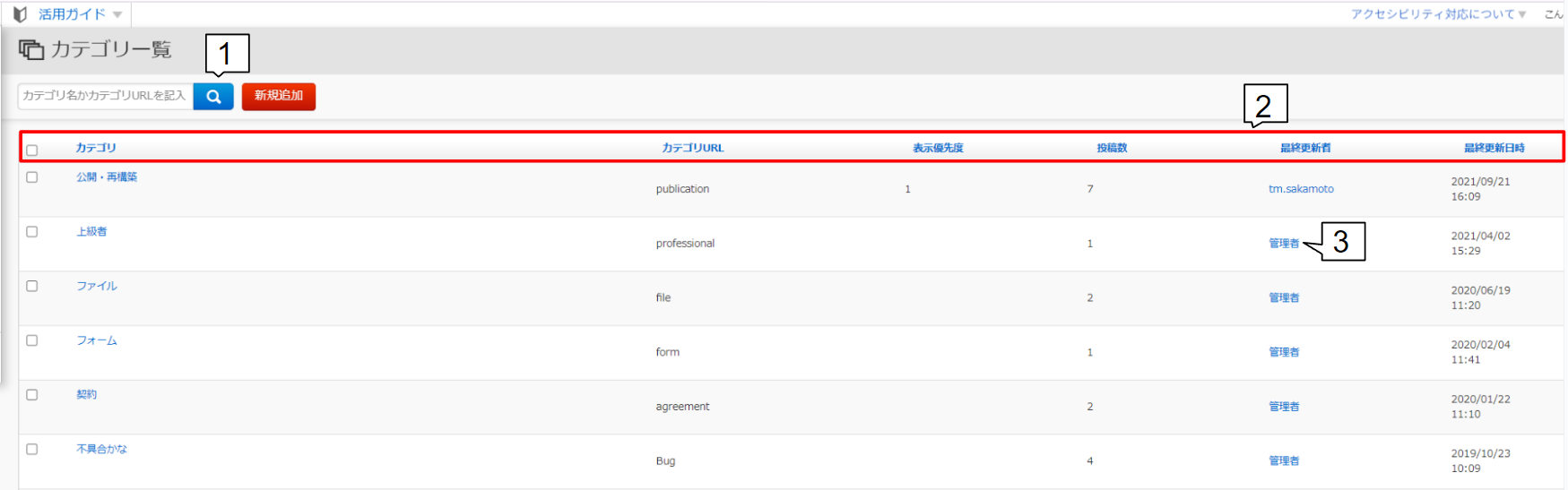This screenshot has height=490, width=1568.
Task: Select the professional URL text
Action: pos(685,244)
